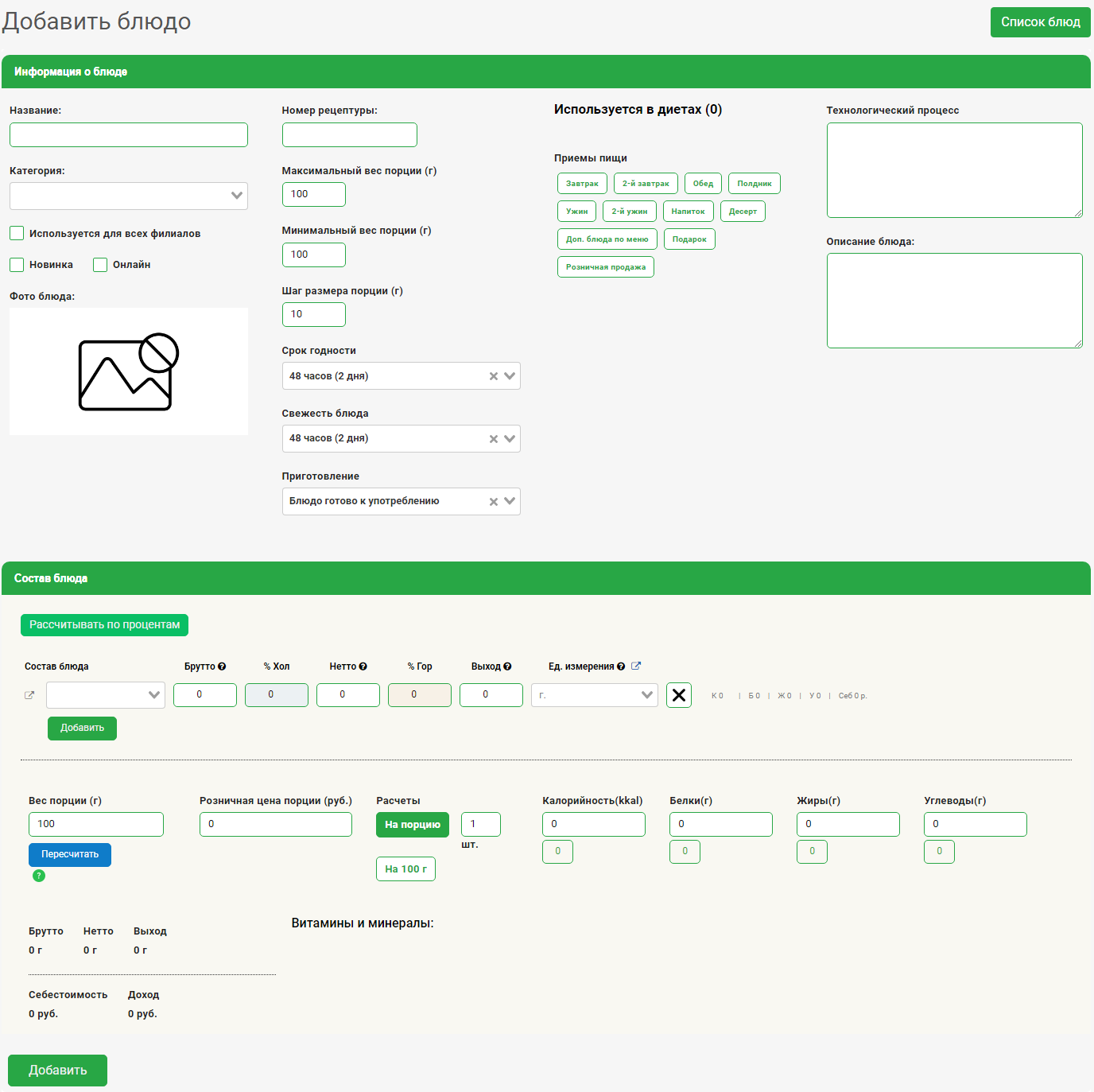The width and height of the screenshot is (1094, 1092).
Task: Click the Список блюд button
Action: [x=1040, y=22]
